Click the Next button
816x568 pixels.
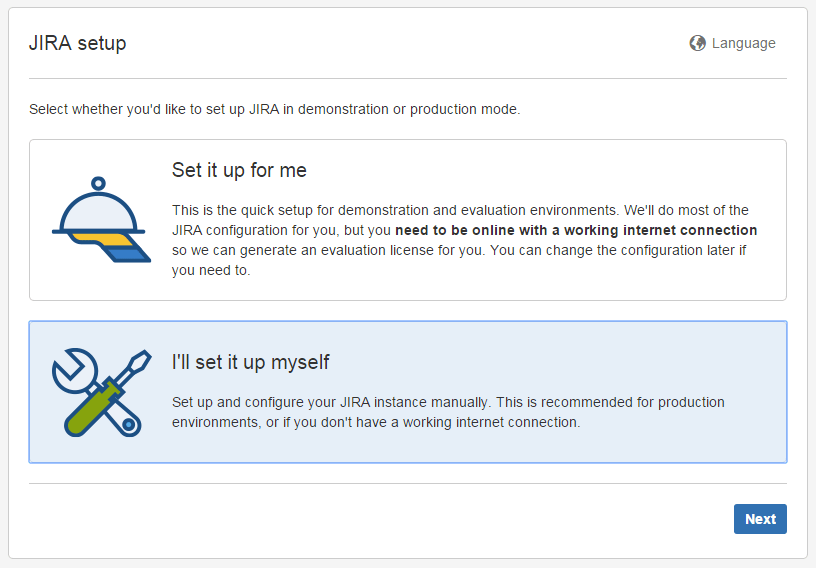coord(760,519)
